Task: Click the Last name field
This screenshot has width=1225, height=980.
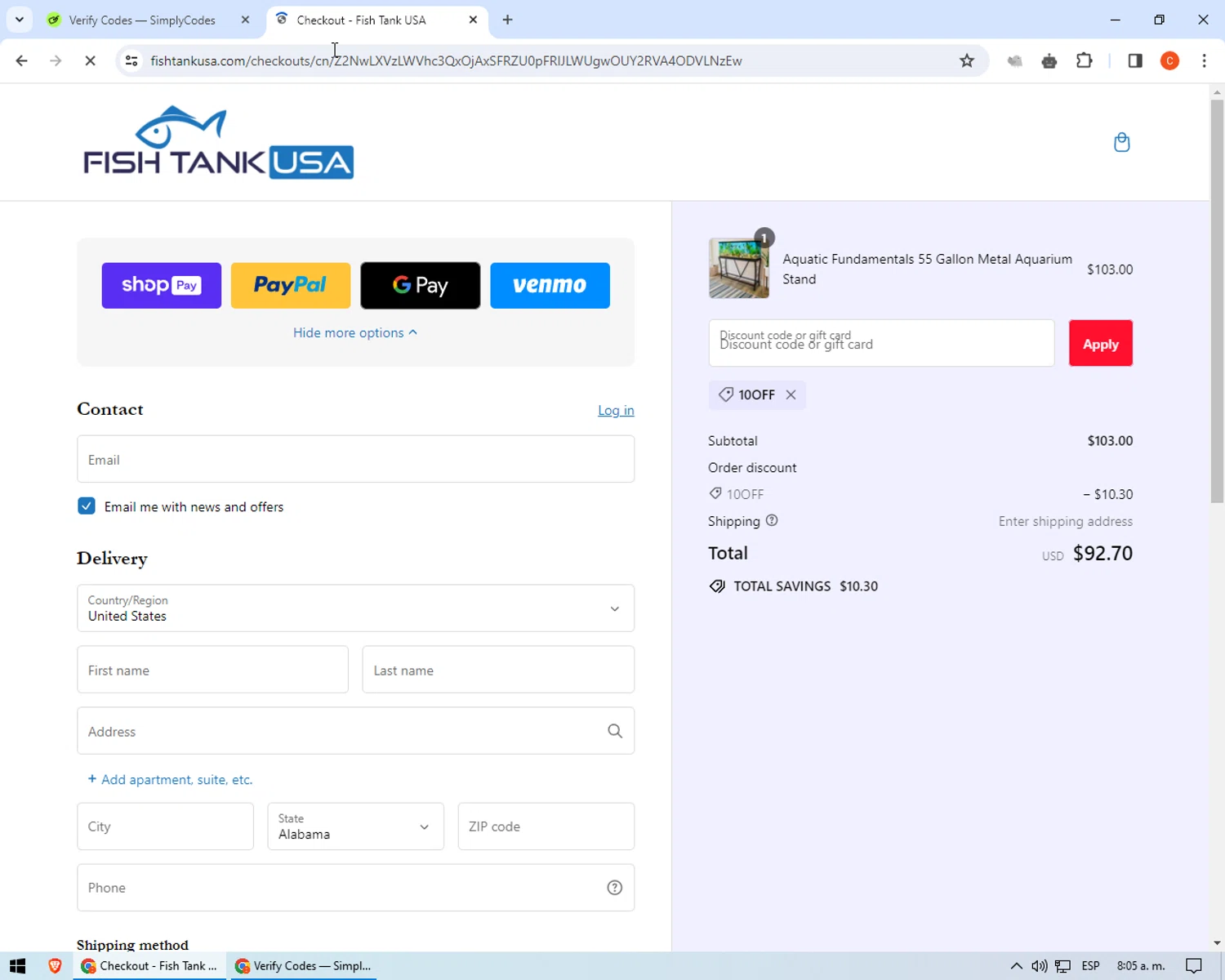Action: tap(498, 670)
